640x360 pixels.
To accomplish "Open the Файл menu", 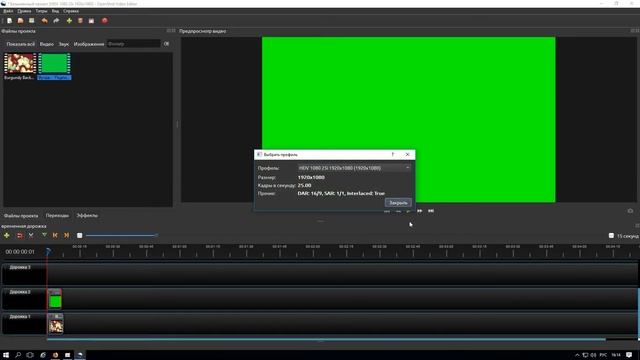I will pyautogui.click(x=8, y=11).
